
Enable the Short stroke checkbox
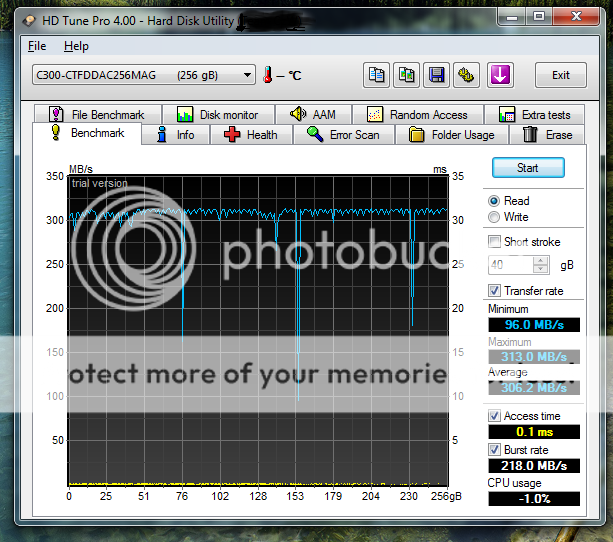pyautogui.click(x=494, y=242)
